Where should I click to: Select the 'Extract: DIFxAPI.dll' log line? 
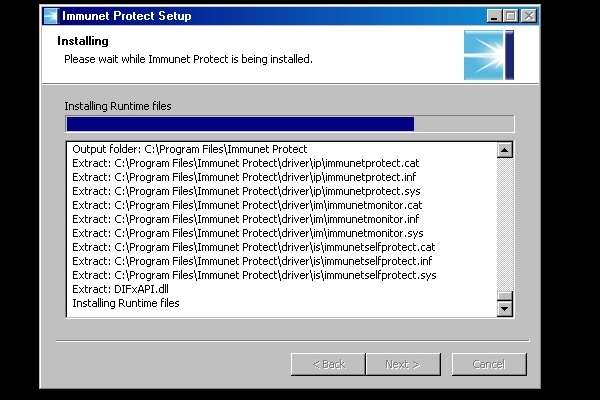pyautogui.click(x=121, y=289)
